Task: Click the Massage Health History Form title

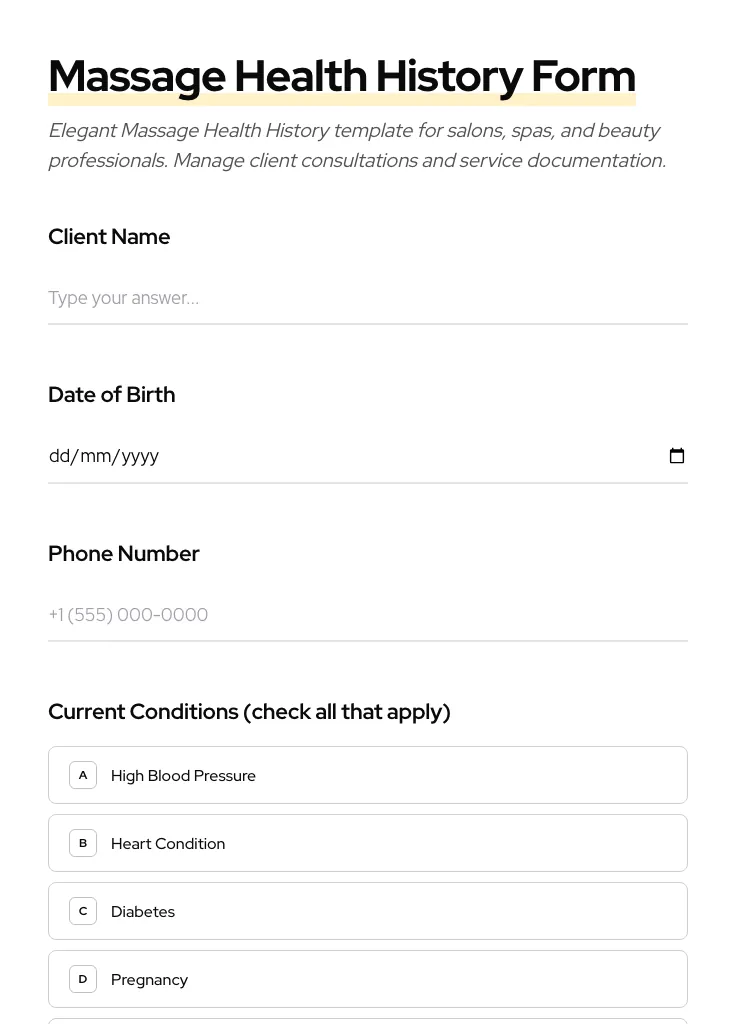Action: point(342,76)
